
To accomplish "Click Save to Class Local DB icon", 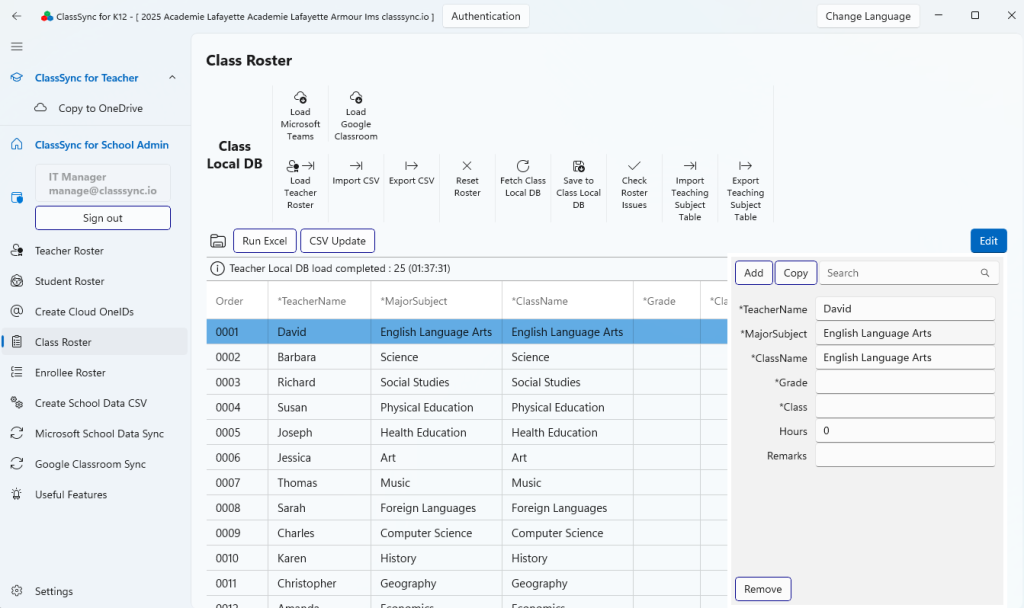I will point(579,166).
